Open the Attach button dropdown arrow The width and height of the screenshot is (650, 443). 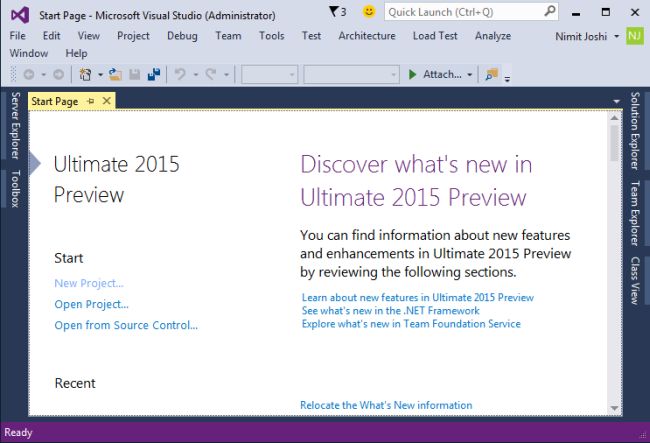pos(470,75)
